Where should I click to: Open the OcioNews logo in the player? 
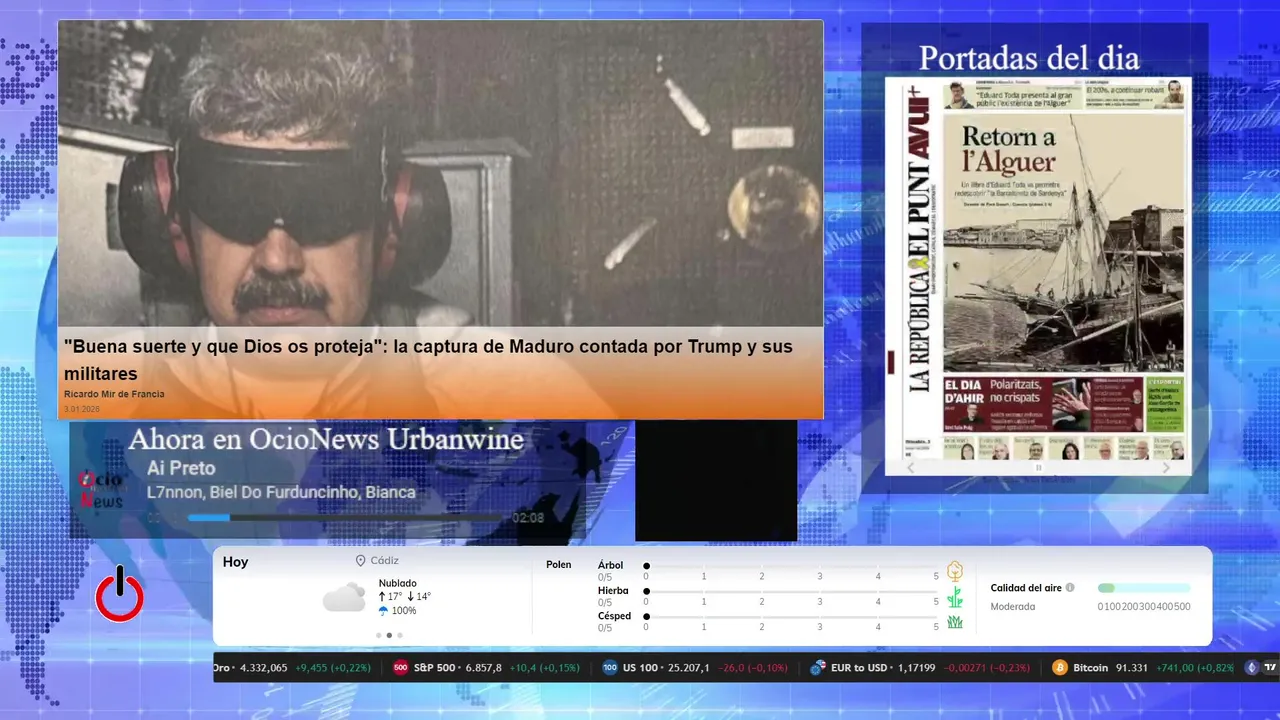[100, 488]
